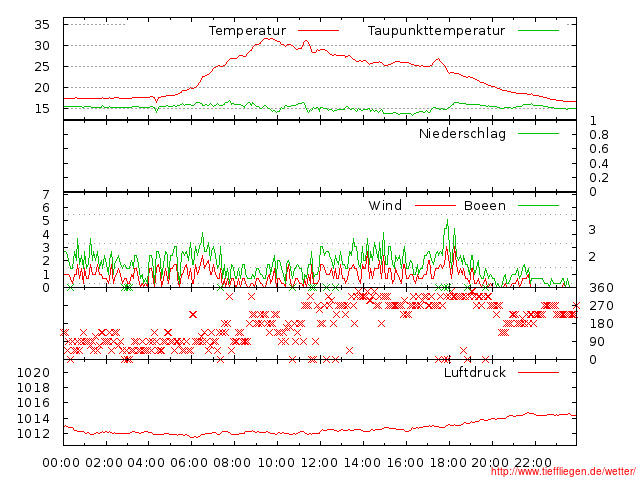Click the 0.8 precipitation axis value
The image size is (640, 480).
pyautogui.click(x=599, y=135)
